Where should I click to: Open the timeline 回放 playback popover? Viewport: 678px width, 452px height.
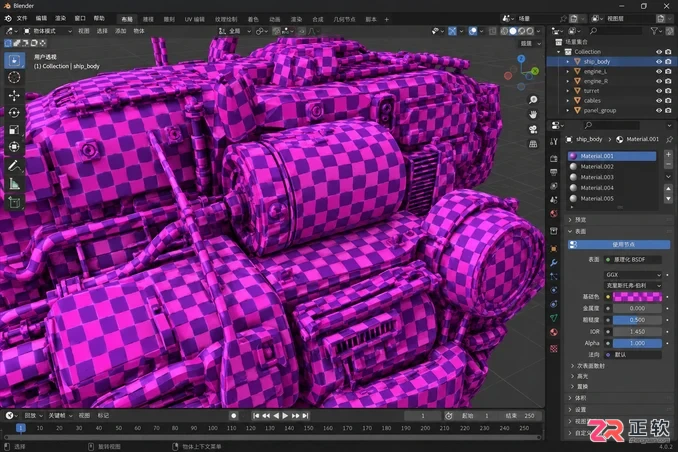[x=33, y=416]
